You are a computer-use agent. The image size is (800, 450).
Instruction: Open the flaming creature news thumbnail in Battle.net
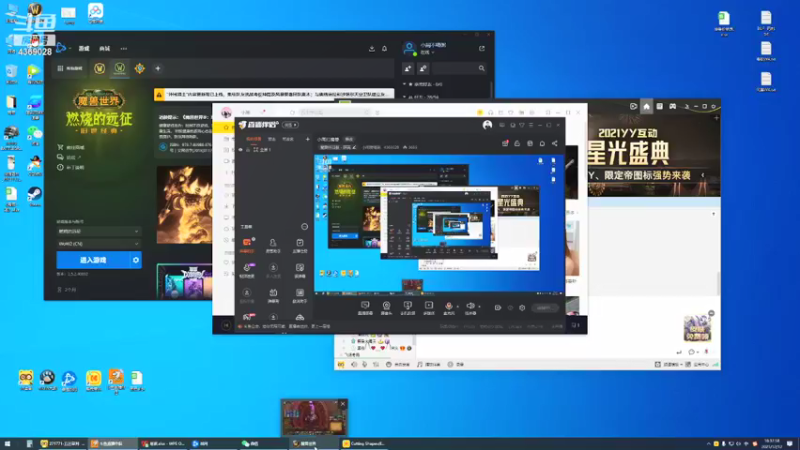(185, 205)
